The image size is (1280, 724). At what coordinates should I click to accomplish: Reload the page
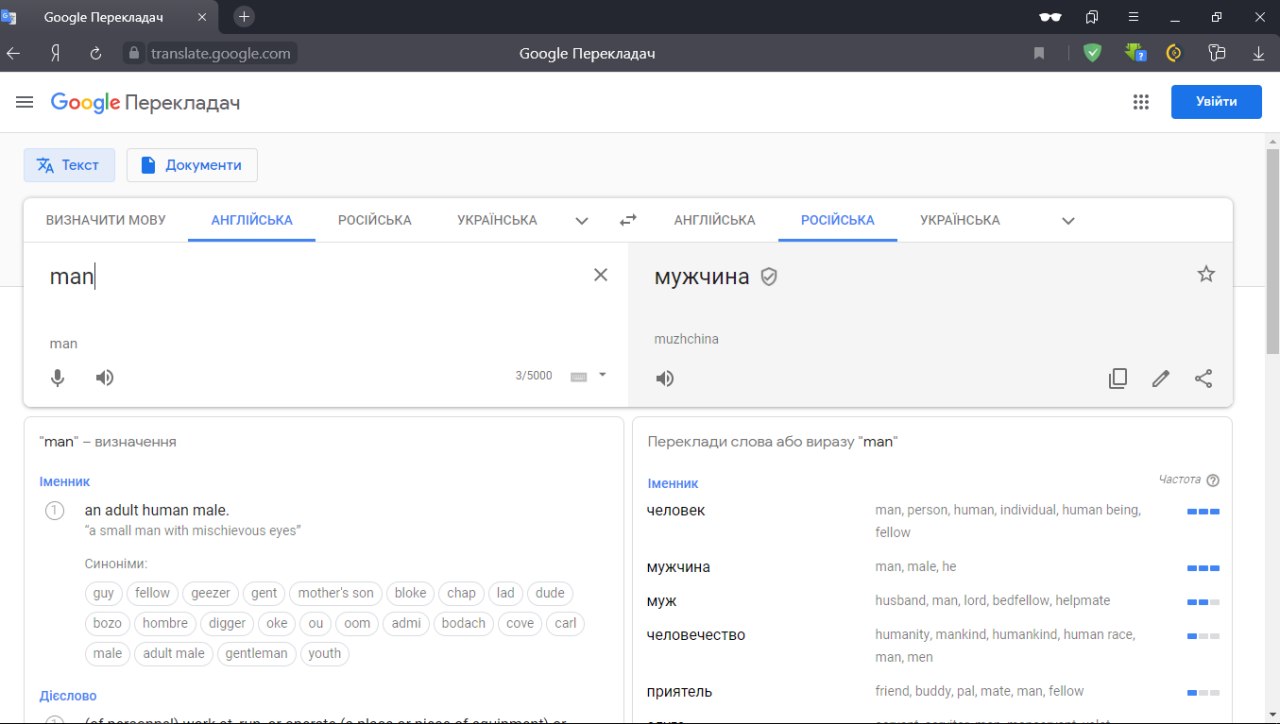[x=96, y=53]
